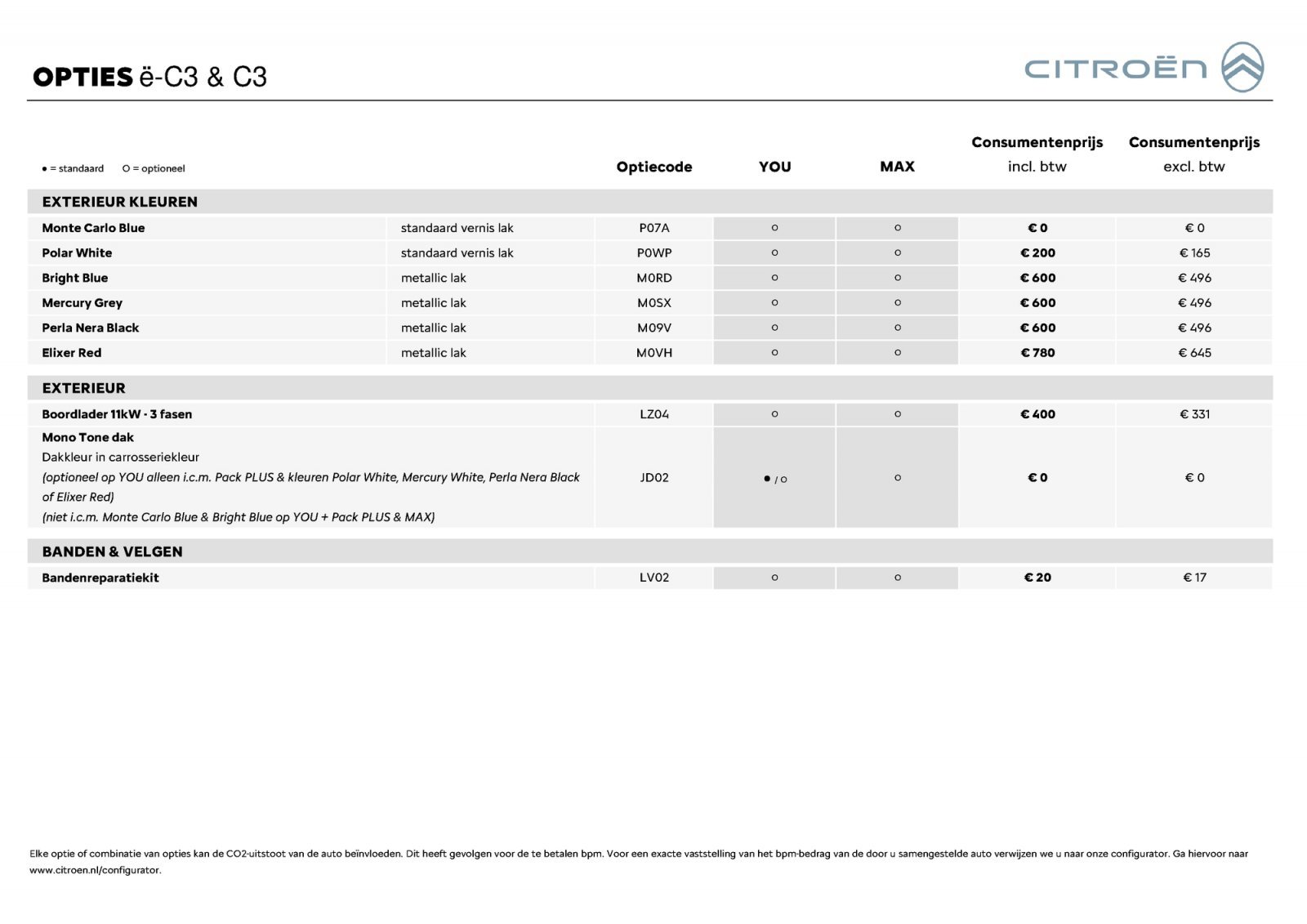Viewport: 1307px width, 924px height.
Task: Select the Monte Carlo Blue row name
Action: pyautogui.click(x=93, y=228)
